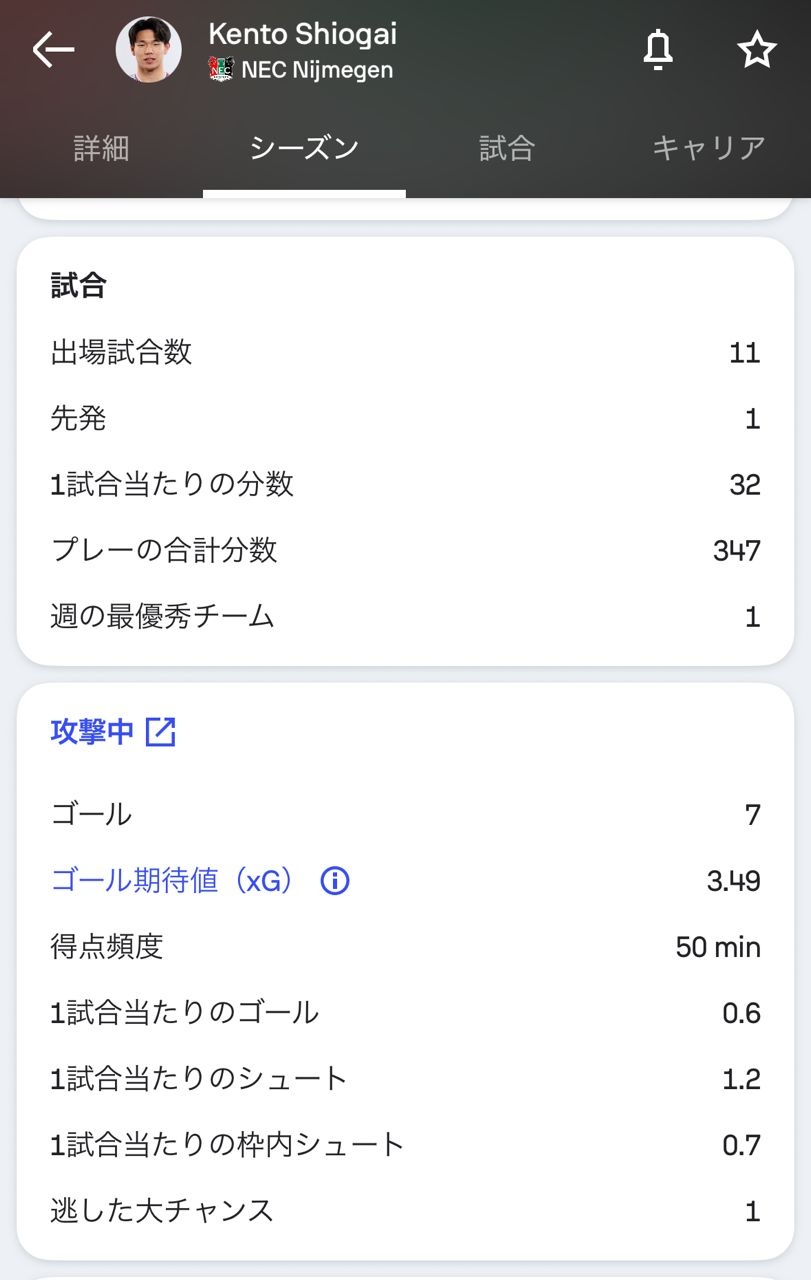This screenshot has width=811, height=1280.
Task: Tap the ゴール期待値（xG） link
Action: pos(173,881)
